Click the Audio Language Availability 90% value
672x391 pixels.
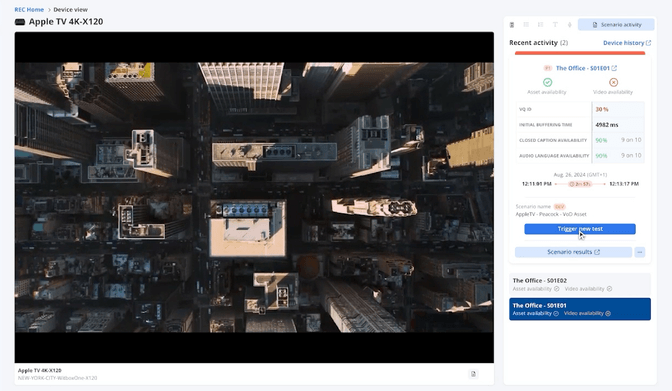(x=601, y=156)
